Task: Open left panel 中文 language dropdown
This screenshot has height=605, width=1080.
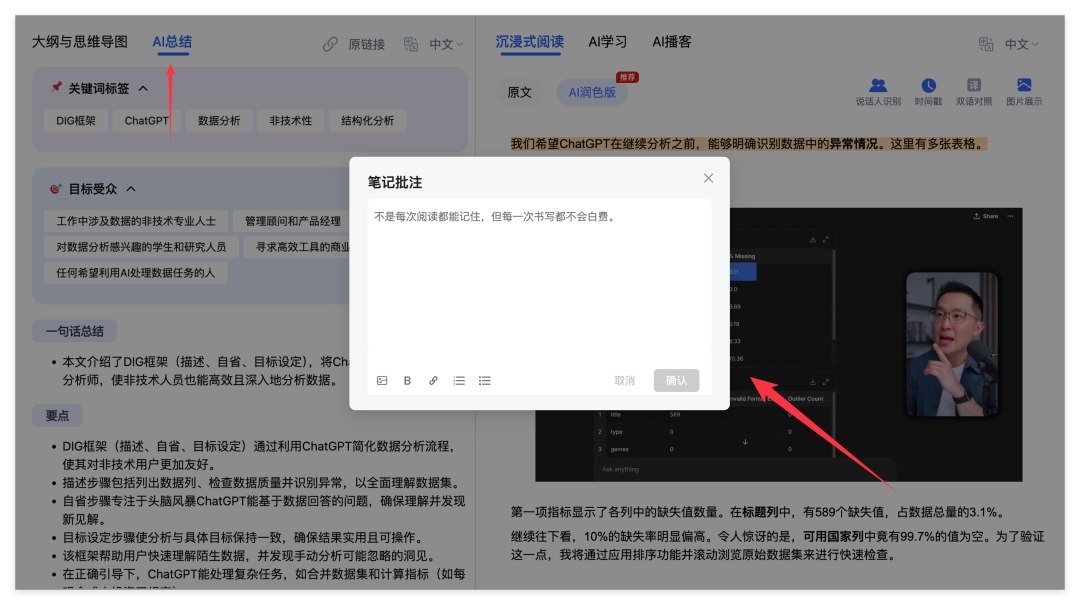Action: [446, 44]
